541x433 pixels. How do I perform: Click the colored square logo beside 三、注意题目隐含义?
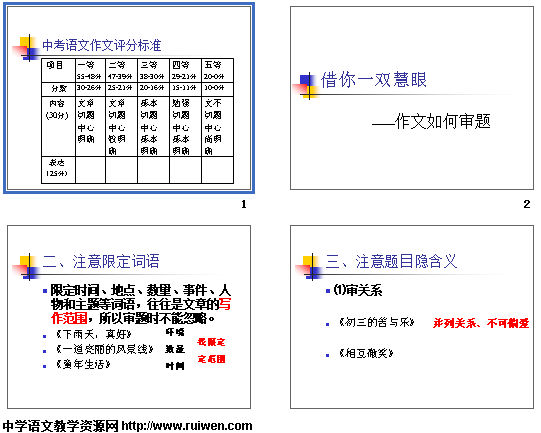coord(309,267)
